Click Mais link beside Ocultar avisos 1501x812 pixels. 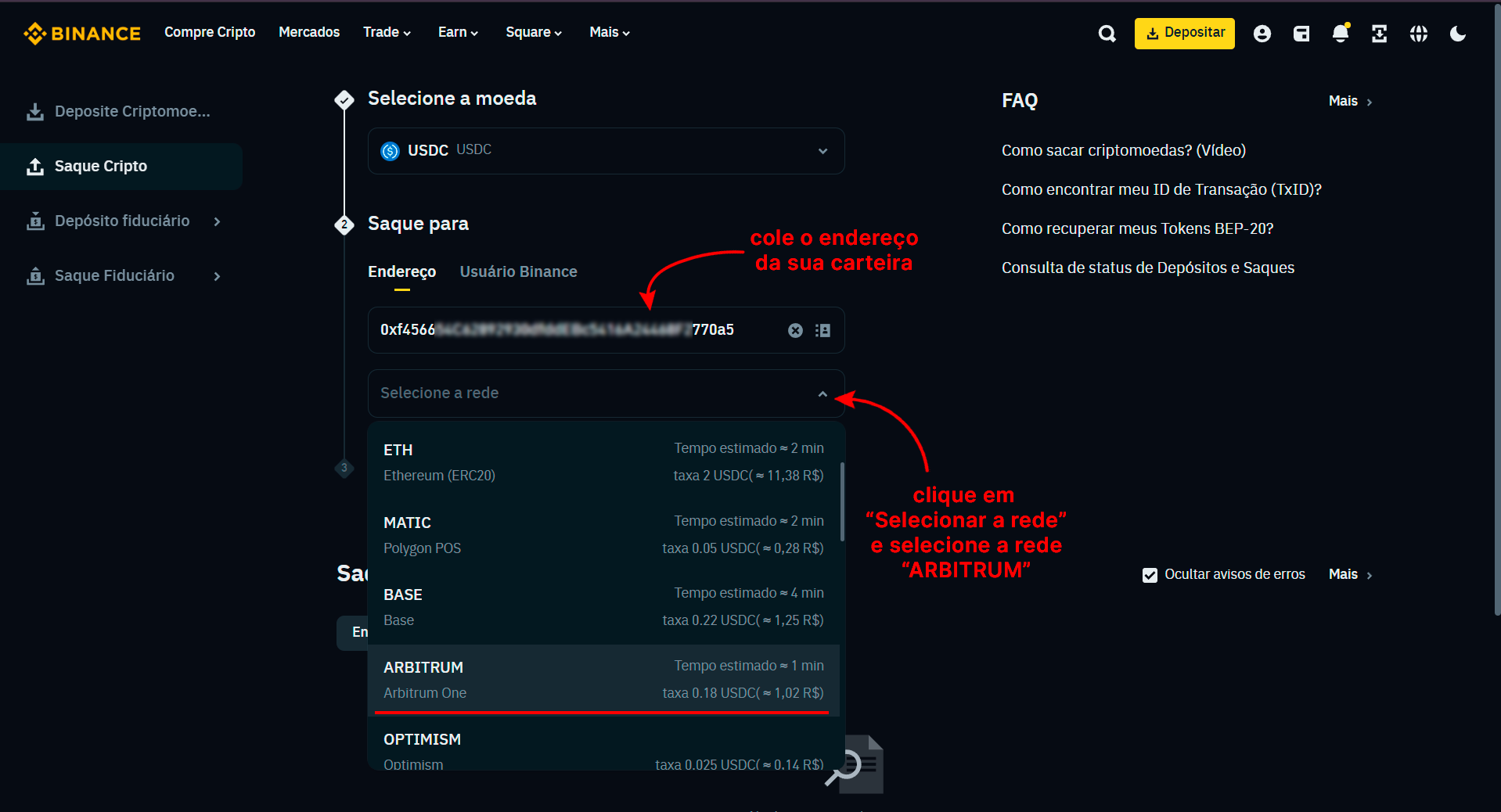point(1351,574)
